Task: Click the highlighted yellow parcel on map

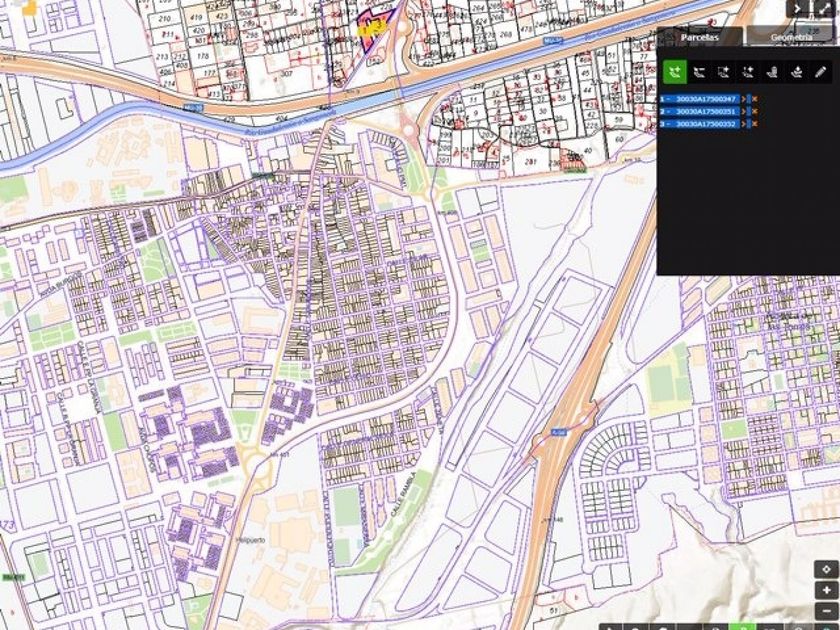Action: 371,28
